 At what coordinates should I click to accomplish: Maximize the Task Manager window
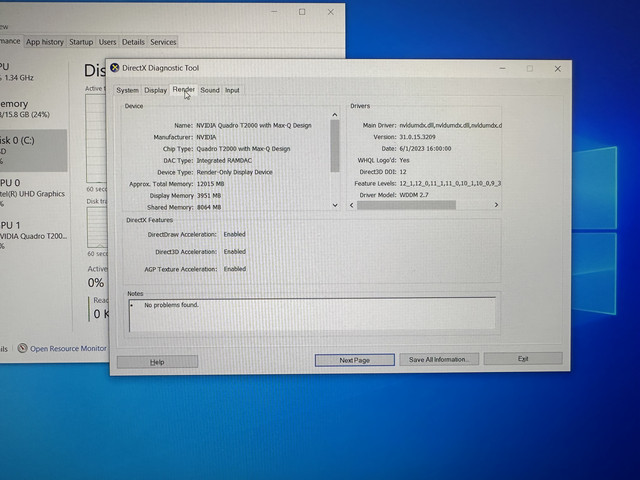click(302, 12)
